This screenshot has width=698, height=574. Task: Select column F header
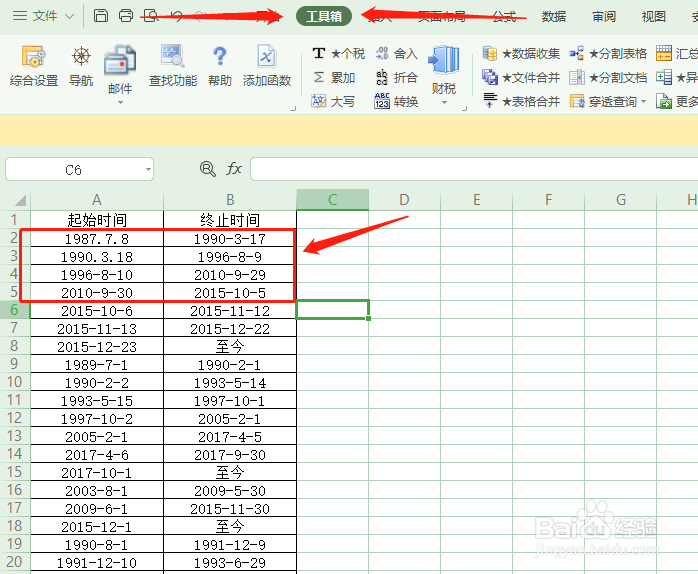[x=548, y=199]
